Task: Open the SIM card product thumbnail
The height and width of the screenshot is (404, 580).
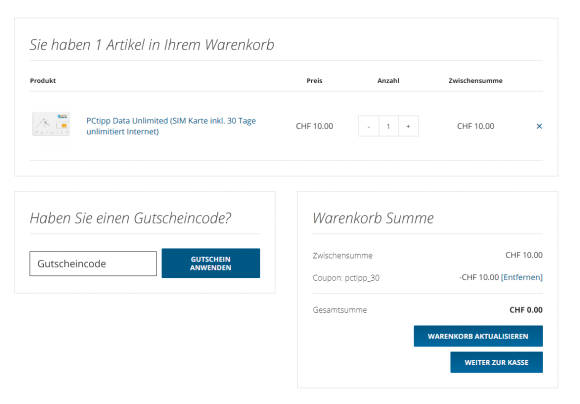Action: coord(51,124)
